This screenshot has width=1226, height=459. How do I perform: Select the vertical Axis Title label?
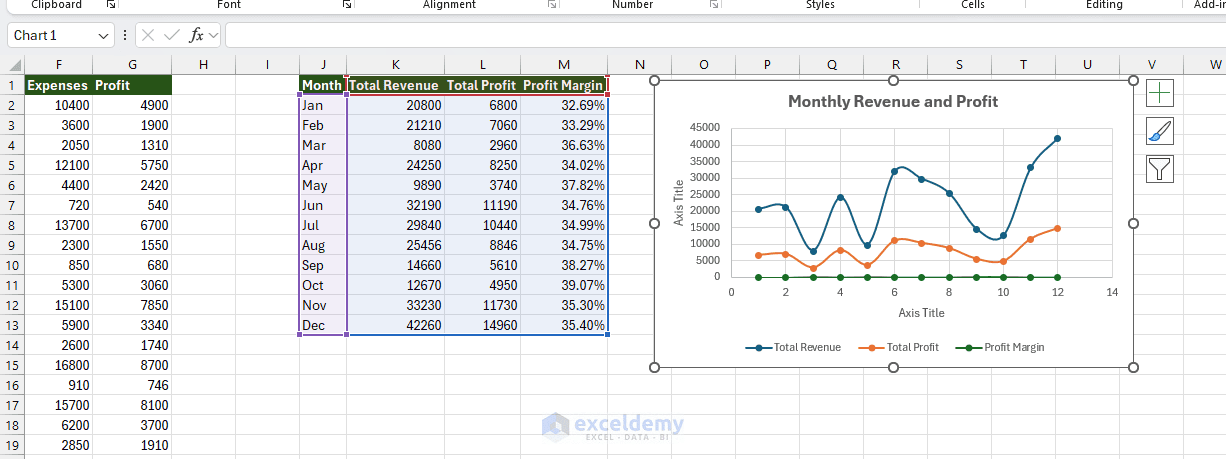(679, 202)
